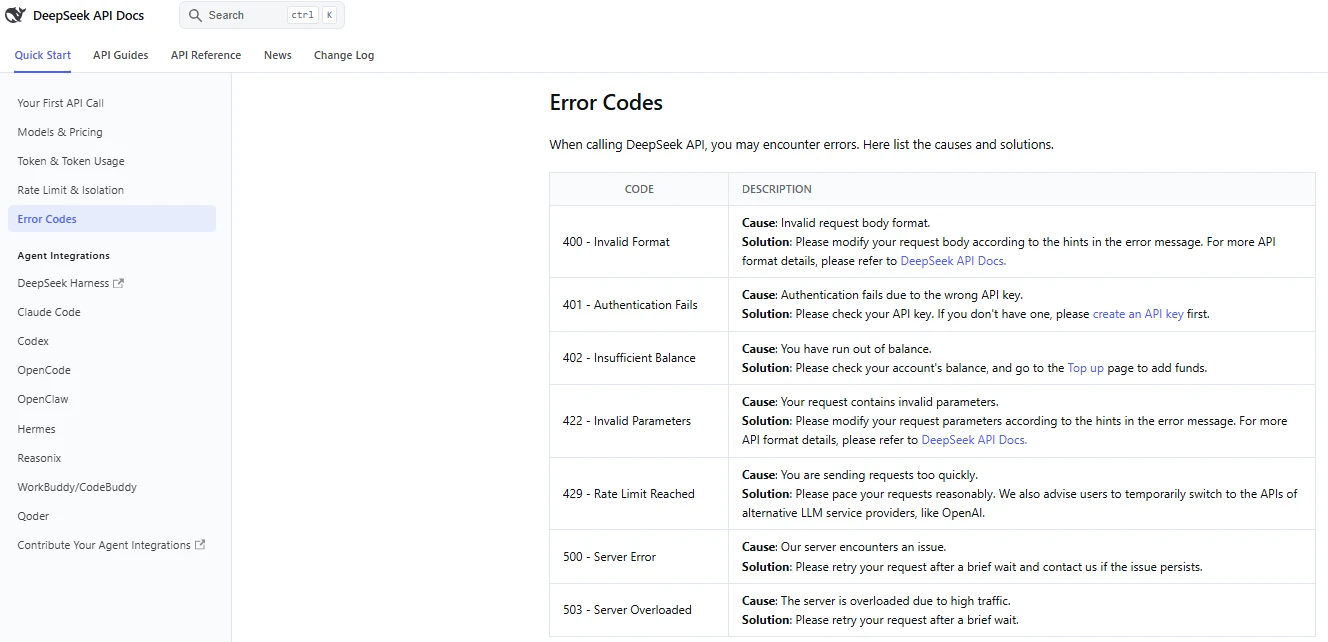The image size is (1328, 642).
Task: Open Reasonix integration page
Action: [112, 458]
